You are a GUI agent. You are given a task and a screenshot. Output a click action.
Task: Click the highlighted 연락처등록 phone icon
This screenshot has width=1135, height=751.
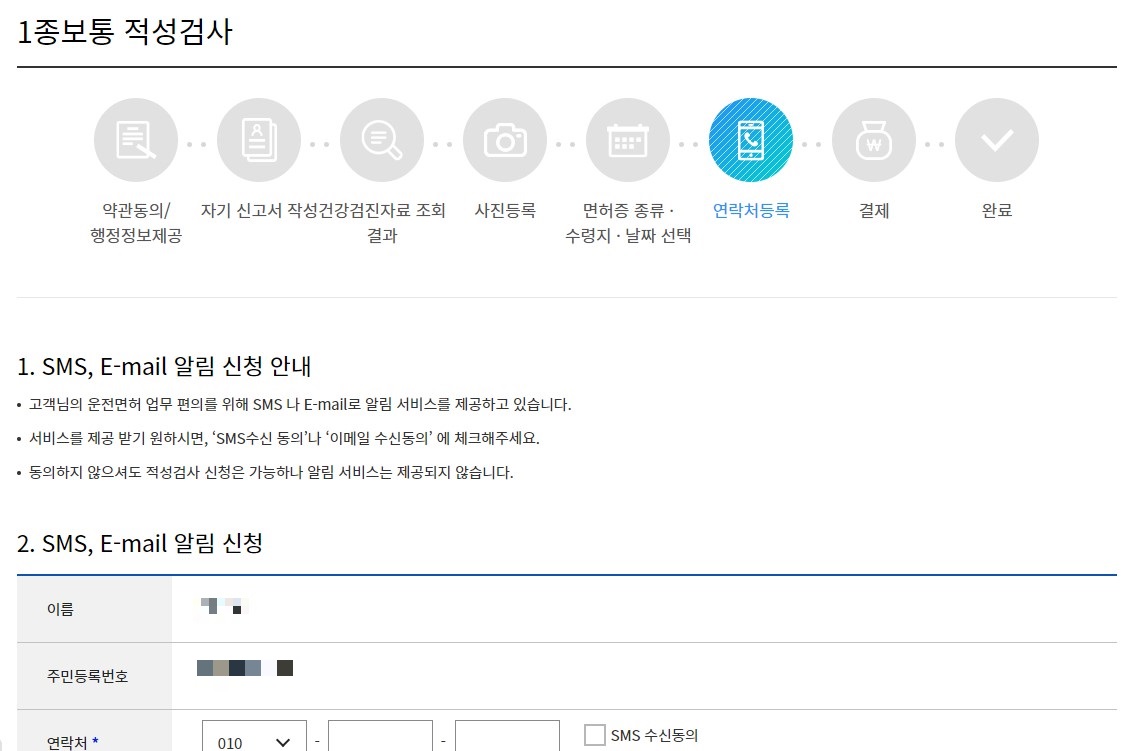[x=751, y=140]
